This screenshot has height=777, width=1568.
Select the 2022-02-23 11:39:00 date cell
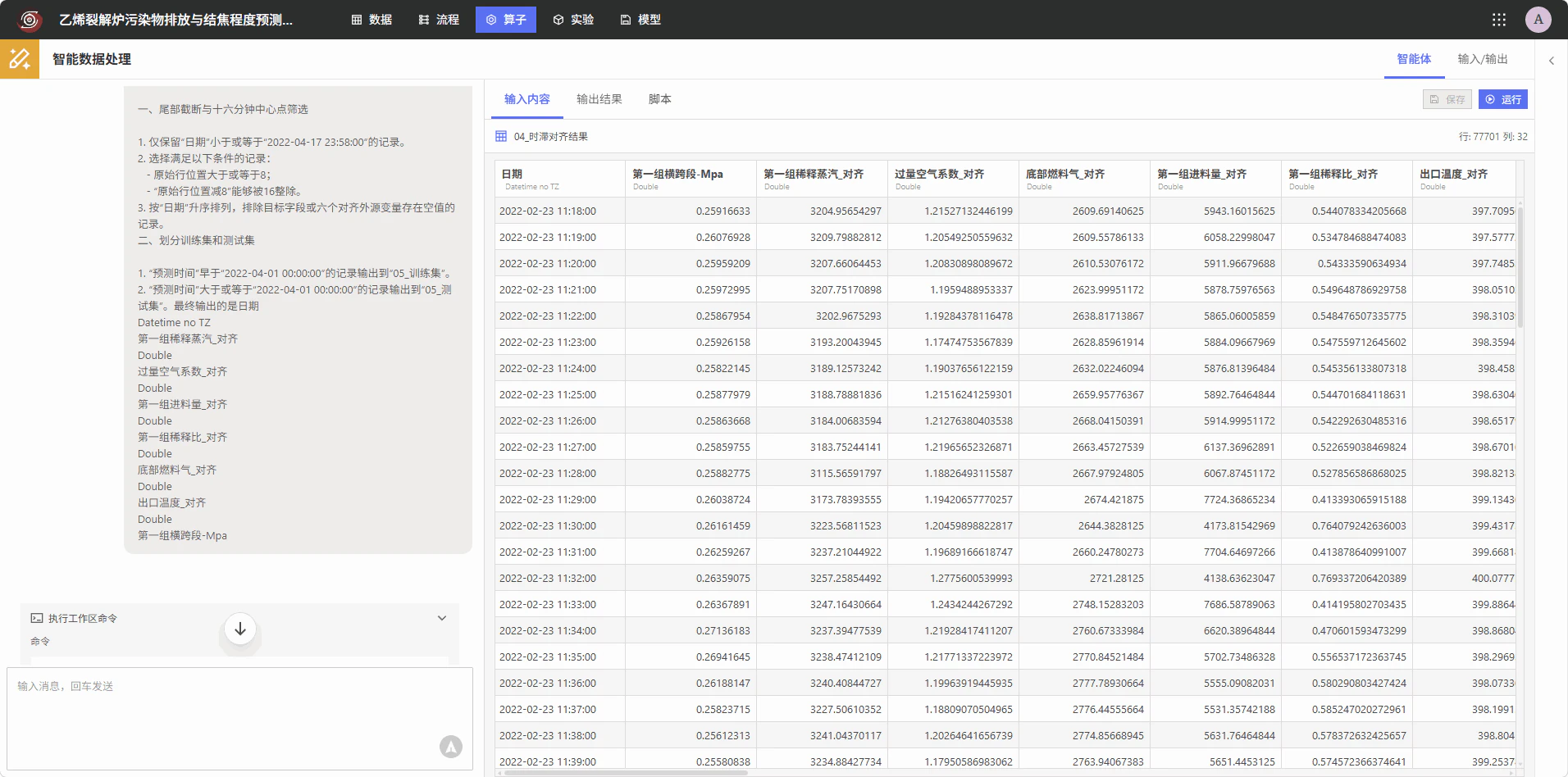tap(560, 761)
